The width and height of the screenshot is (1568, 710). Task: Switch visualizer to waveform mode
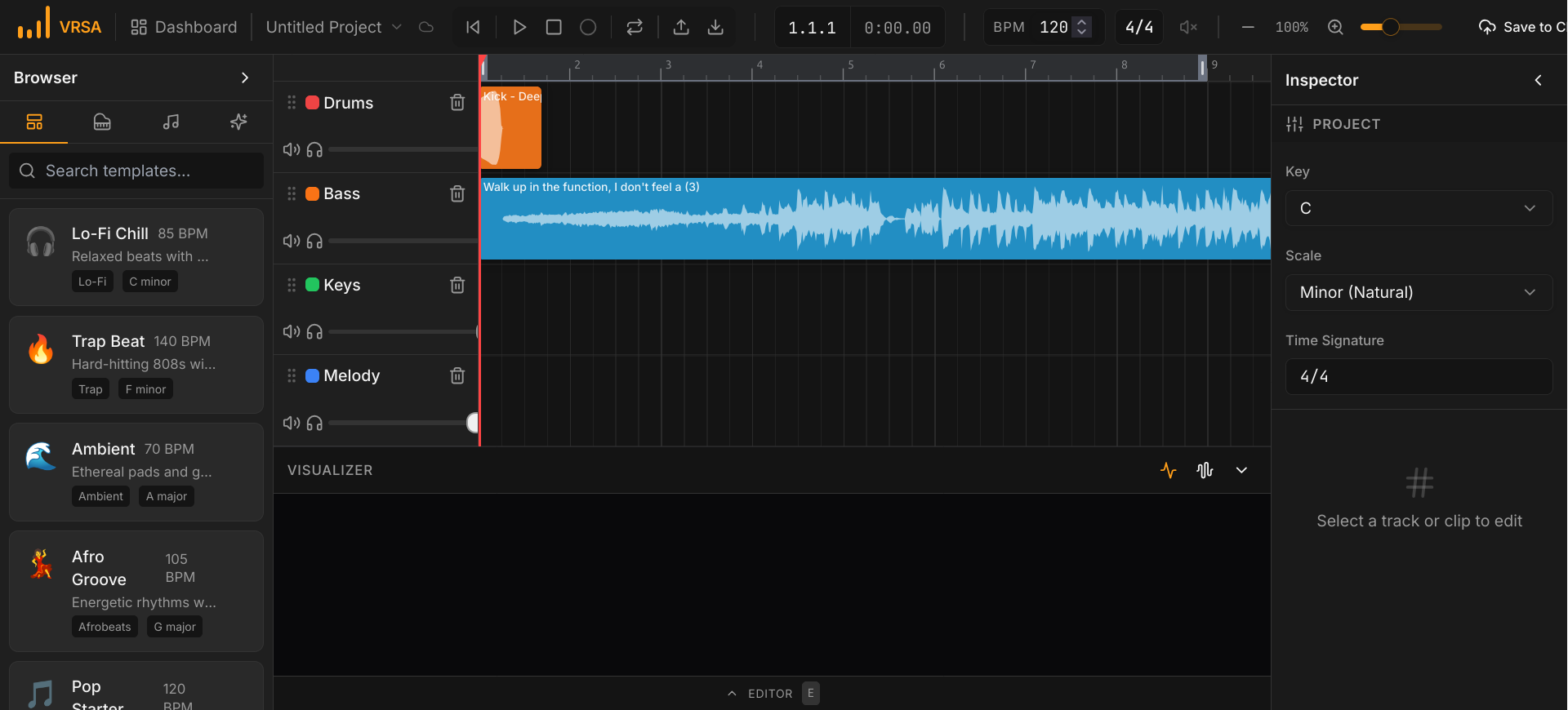point(1169,470)
